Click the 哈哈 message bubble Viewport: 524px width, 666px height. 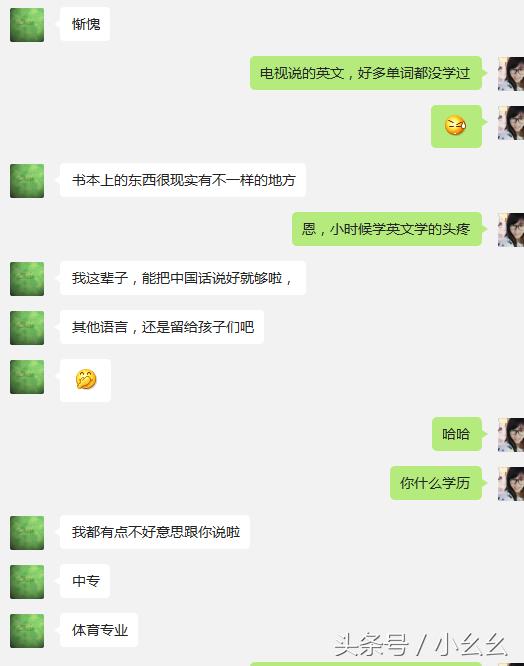click(457, 434)
